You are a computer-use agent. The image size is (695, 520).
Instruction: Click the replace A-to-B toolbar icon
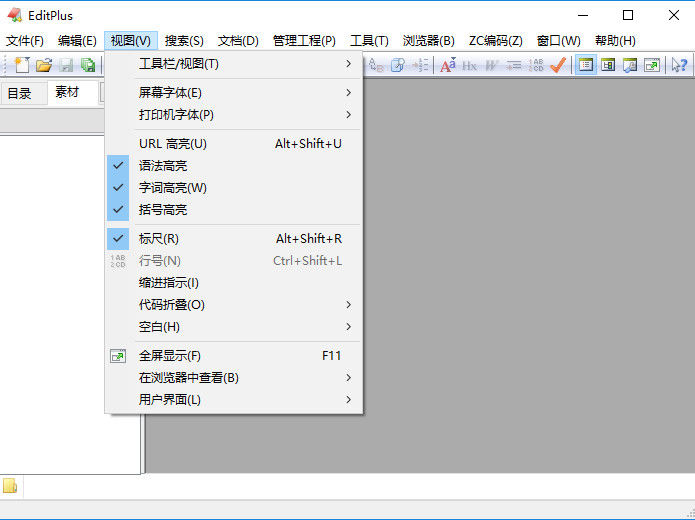(x=376, y=65)
